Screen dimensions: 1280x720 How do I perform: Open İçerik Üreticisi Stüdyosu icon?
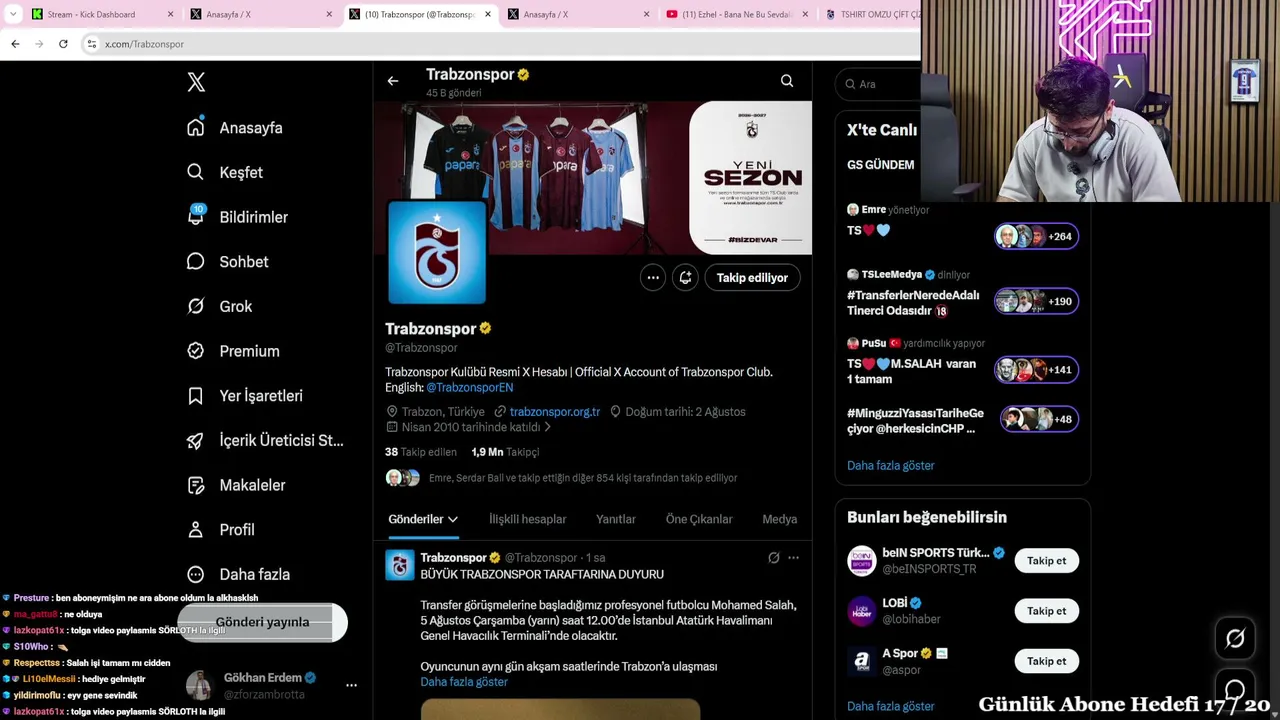[x=196, y=440]
